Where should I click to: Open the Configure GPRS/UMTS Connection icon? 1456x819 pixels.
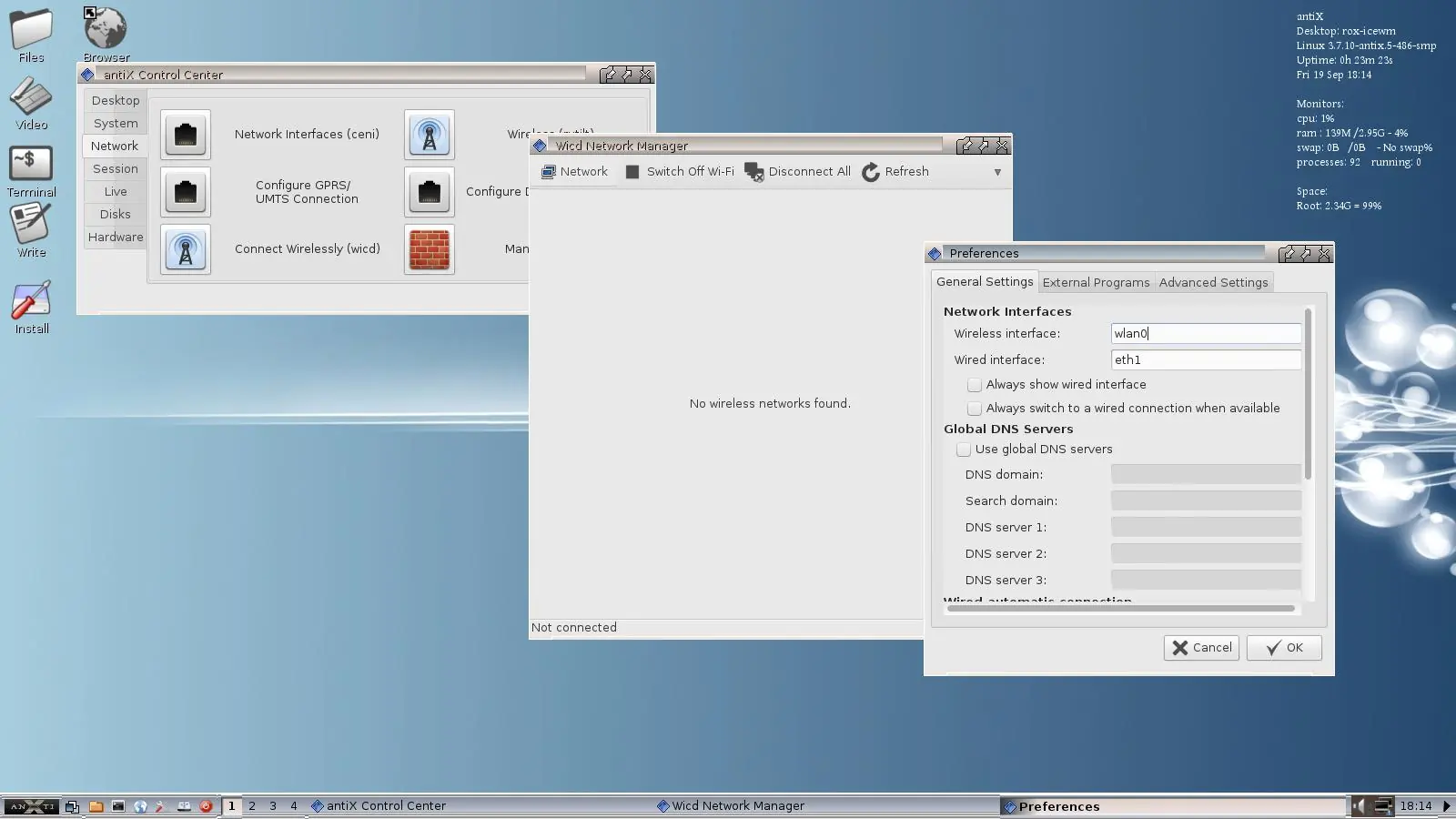[186, 192]
